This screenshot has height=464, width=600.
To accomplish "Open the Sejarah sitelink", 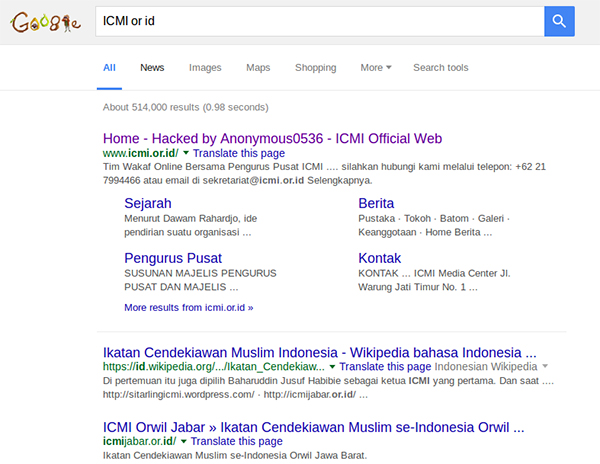I will (148, 203).
